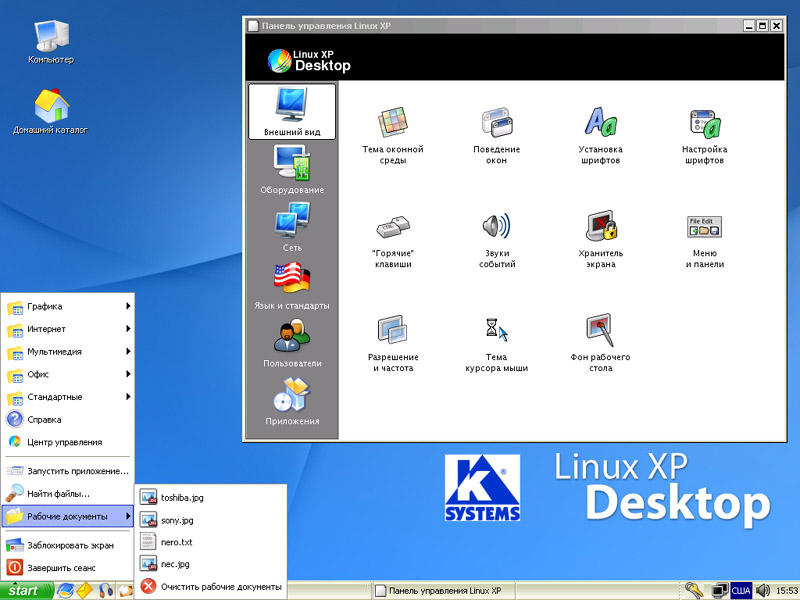
Task: Maximize the Панель управления Linux XP window
Action: (762, 26)
